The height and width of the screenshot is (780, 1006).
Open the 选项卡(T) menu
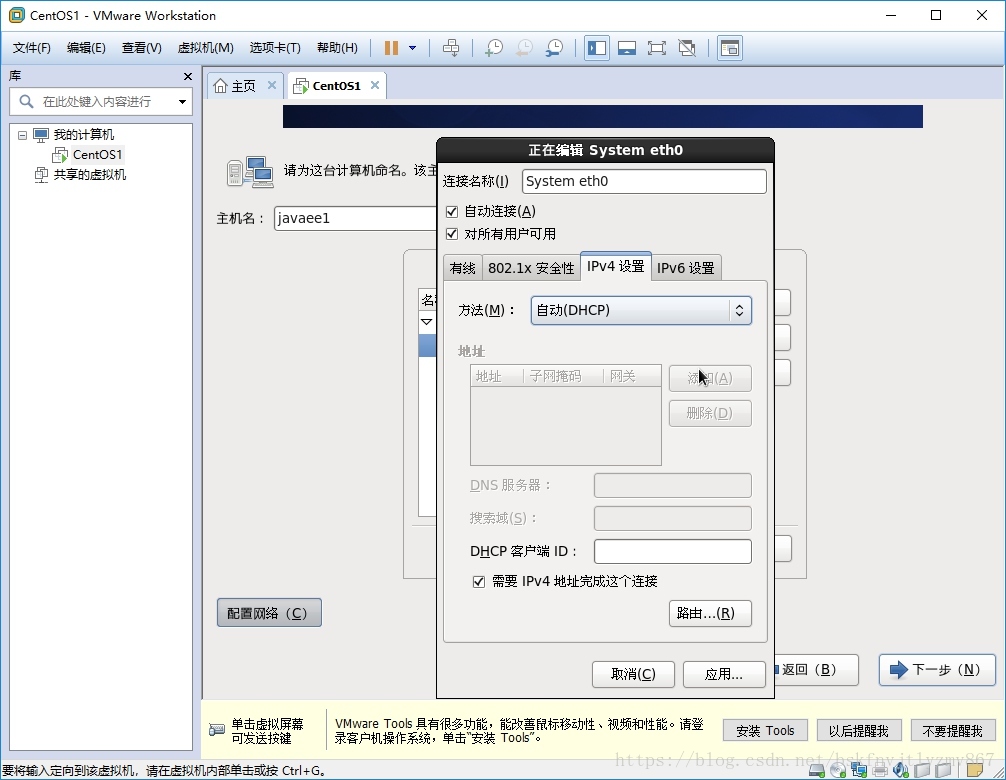pyautogui.click(x=275, y=48)
